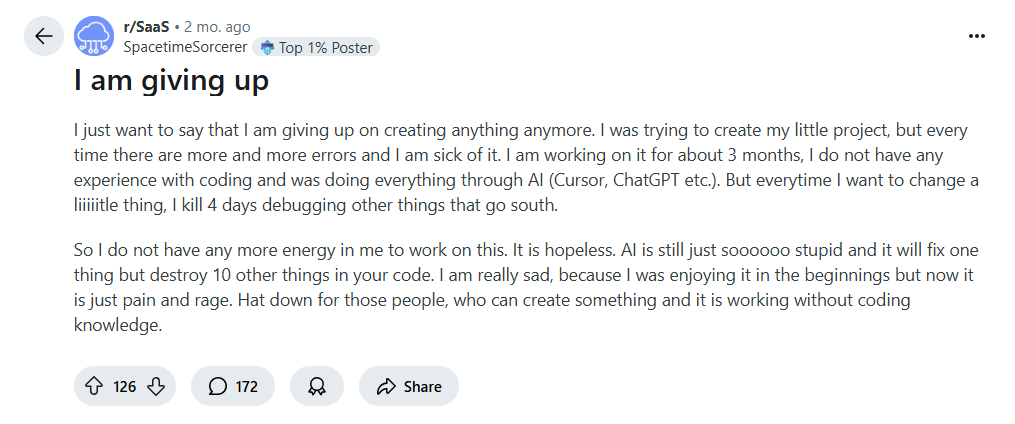Click the word "knowledge." ending the post

(118, 325)
